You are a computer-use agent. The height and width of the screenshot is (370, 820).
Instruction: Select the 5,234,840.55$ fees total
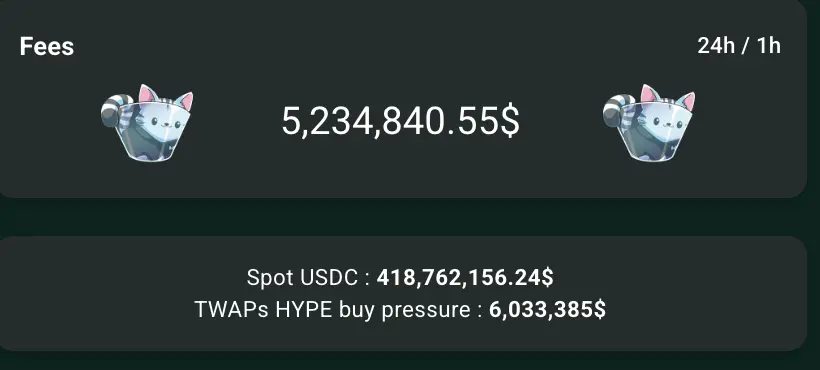(401, 121)
